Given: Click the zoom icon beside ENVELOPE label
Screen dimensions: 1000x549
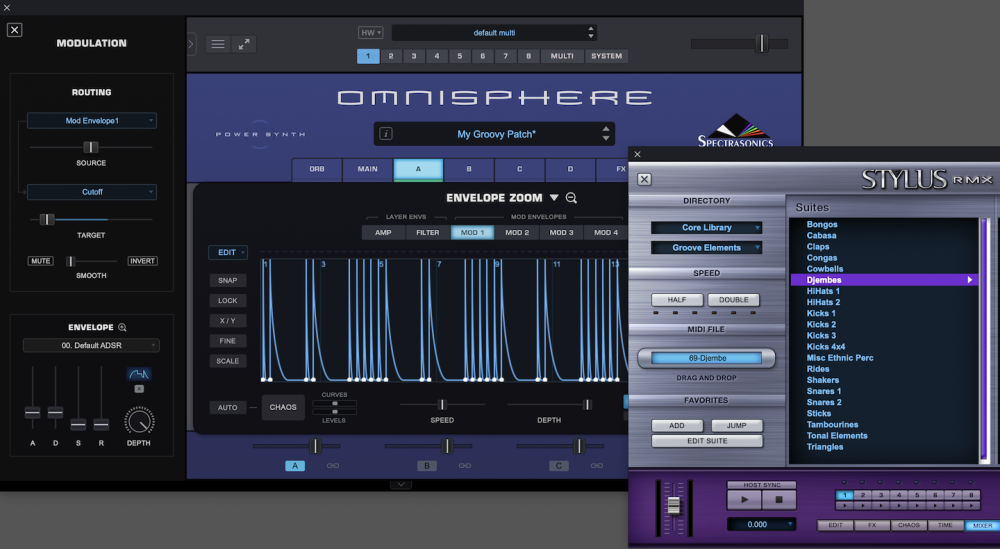Looking at the screenshot, I should [x=122, y=328].
